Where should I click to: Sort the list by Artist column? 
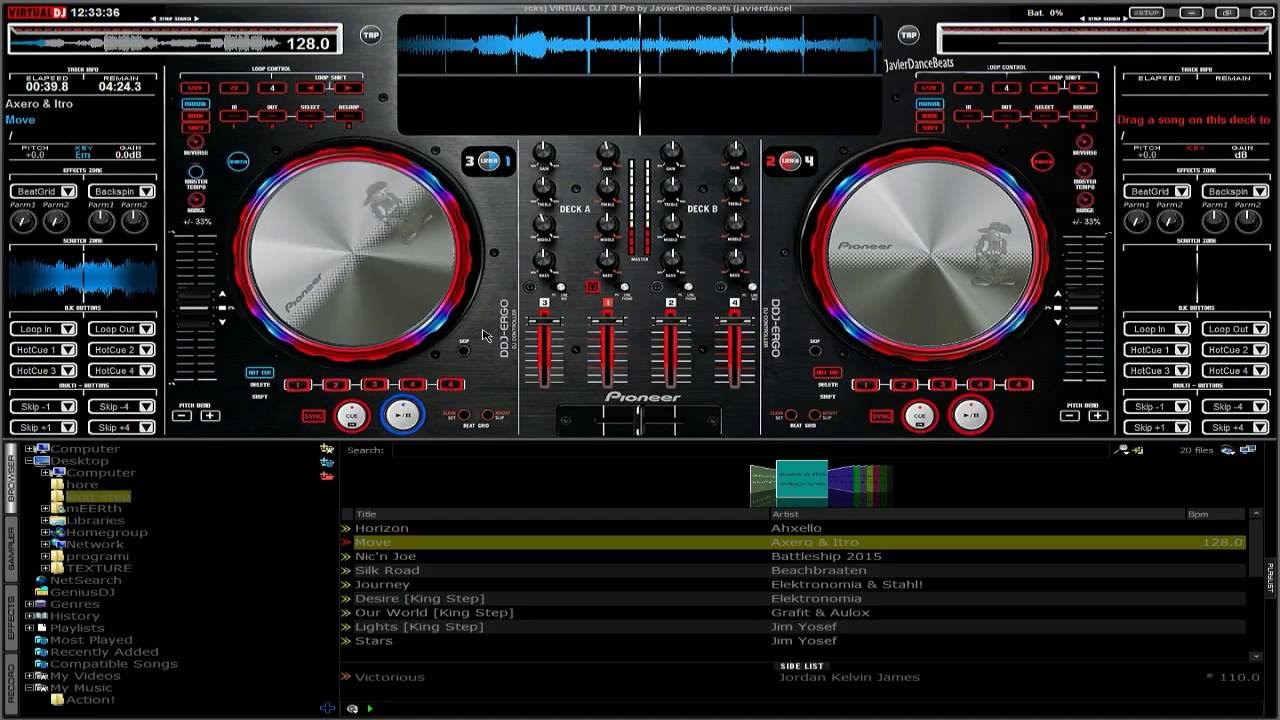(x=976, y=514)
